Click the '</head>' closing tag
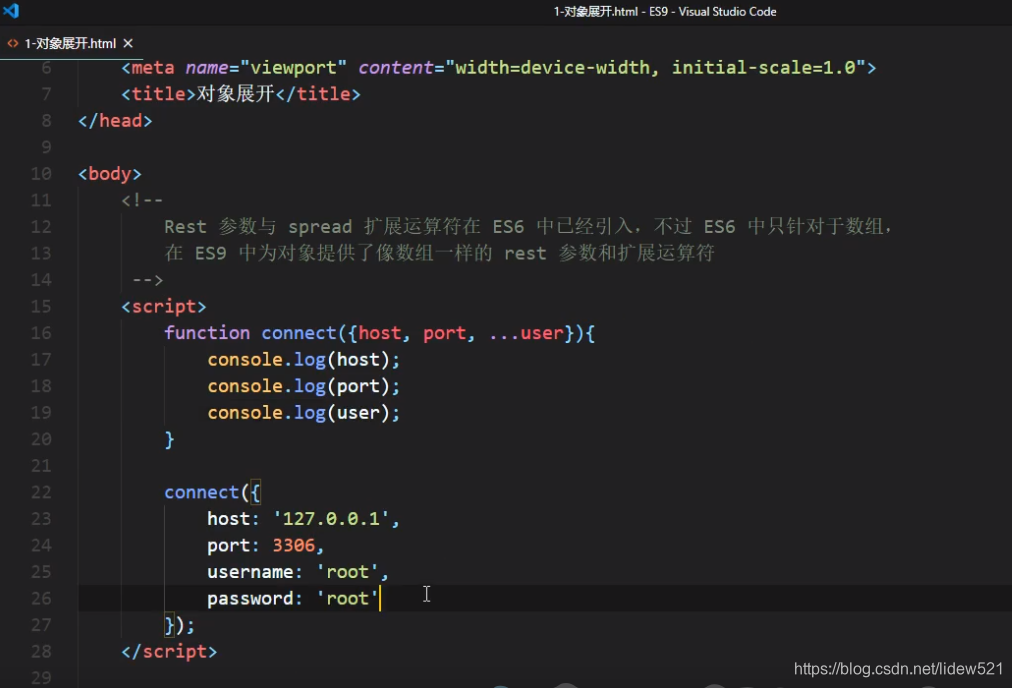The height and width of the screenshot is (688, 1012). 115,121
